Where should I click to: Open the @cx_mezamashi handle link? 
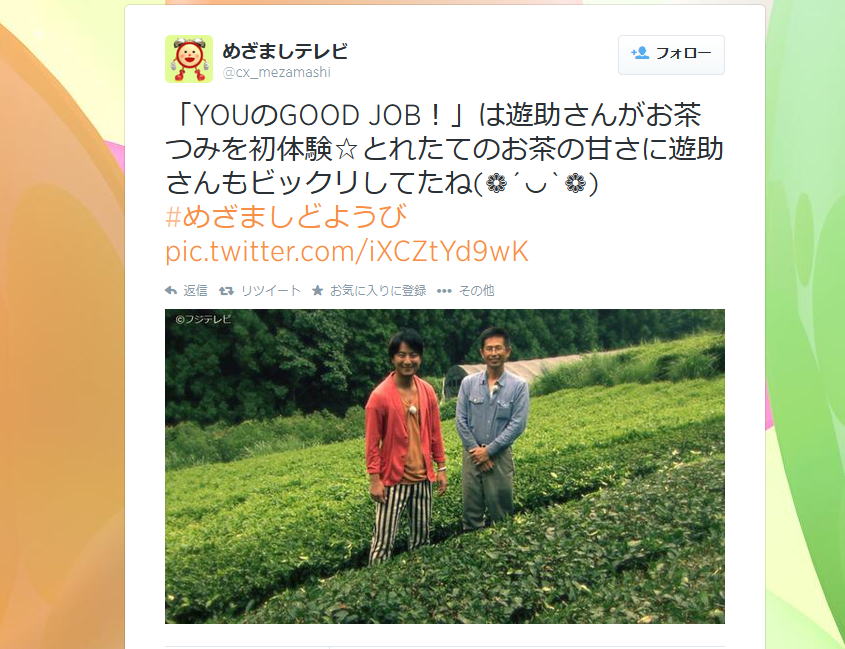click(x=276, y=72)
